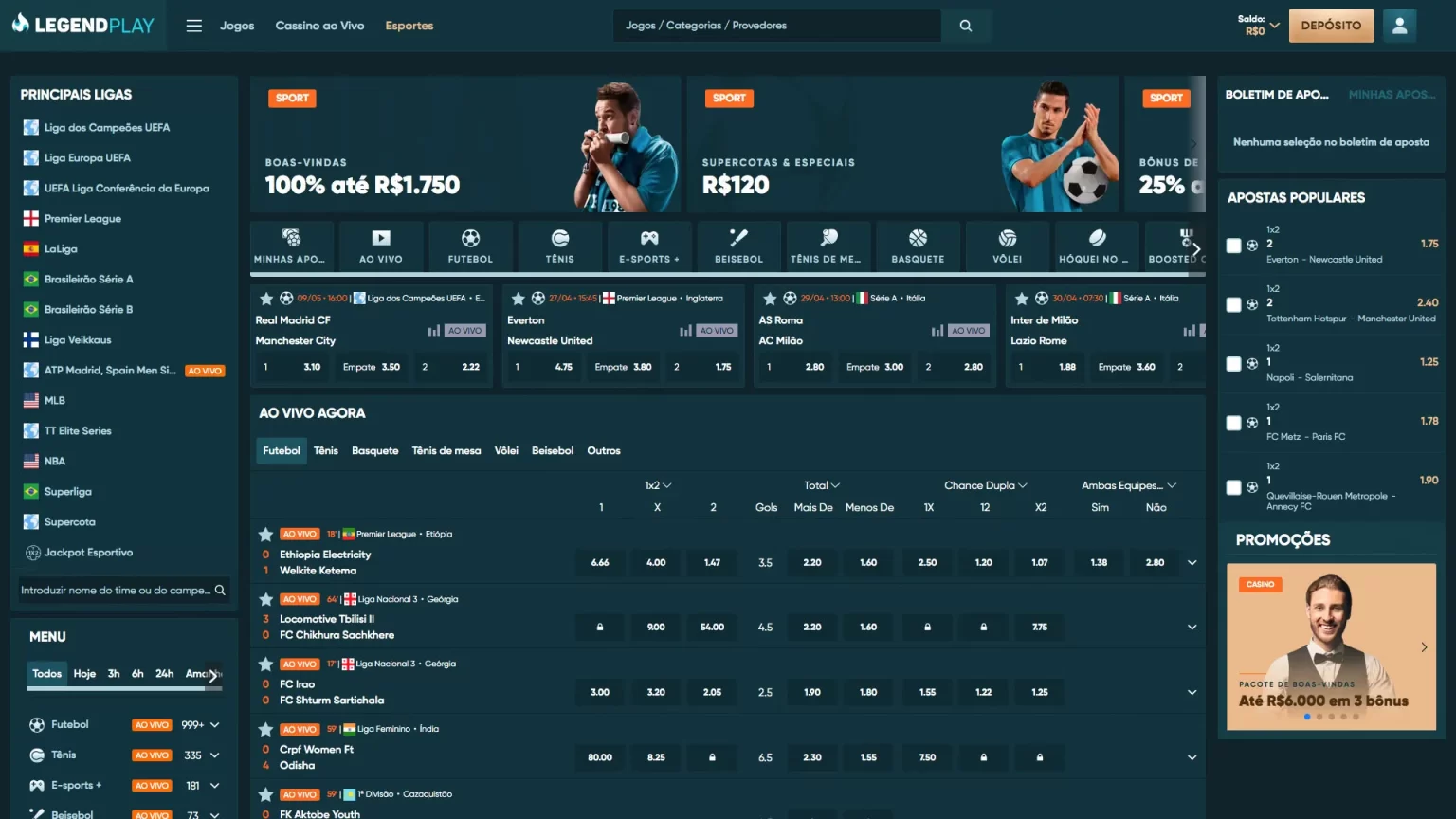Select the Vôlei category icon
Screen dimensions: 1456x819
[1007, 246]
